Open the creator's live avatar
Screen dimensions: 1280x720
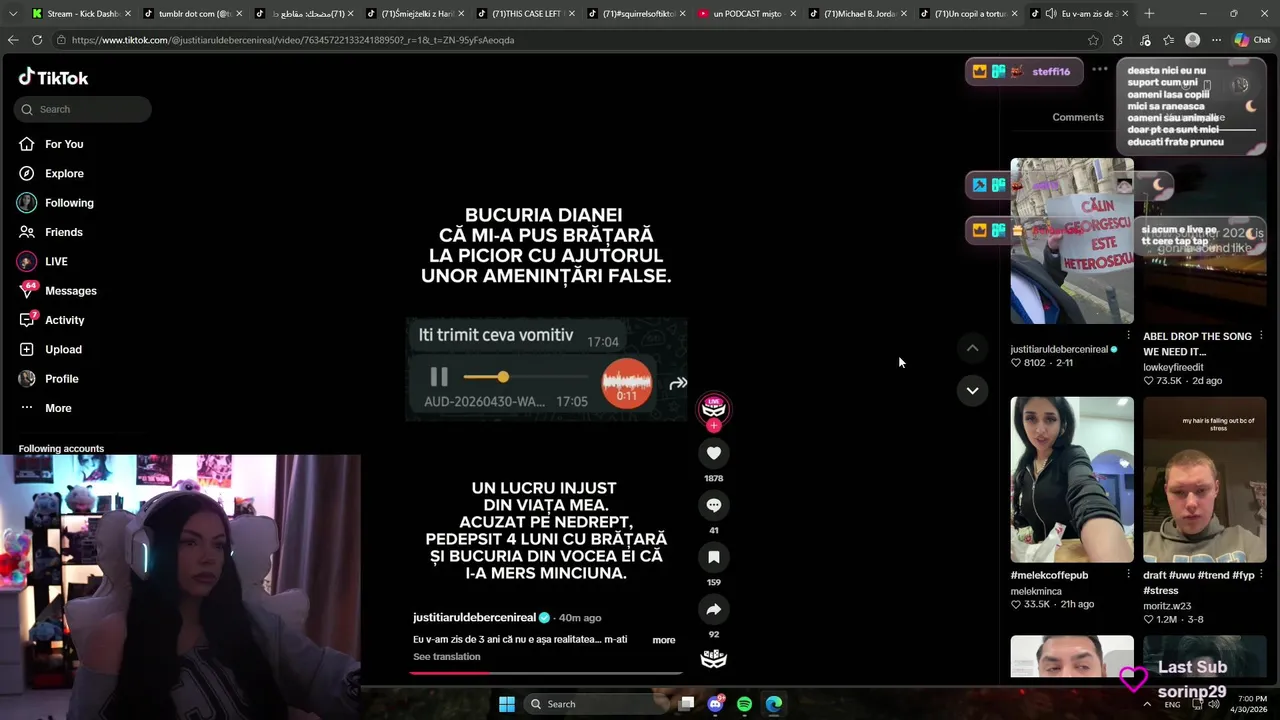tap(713, 407)
